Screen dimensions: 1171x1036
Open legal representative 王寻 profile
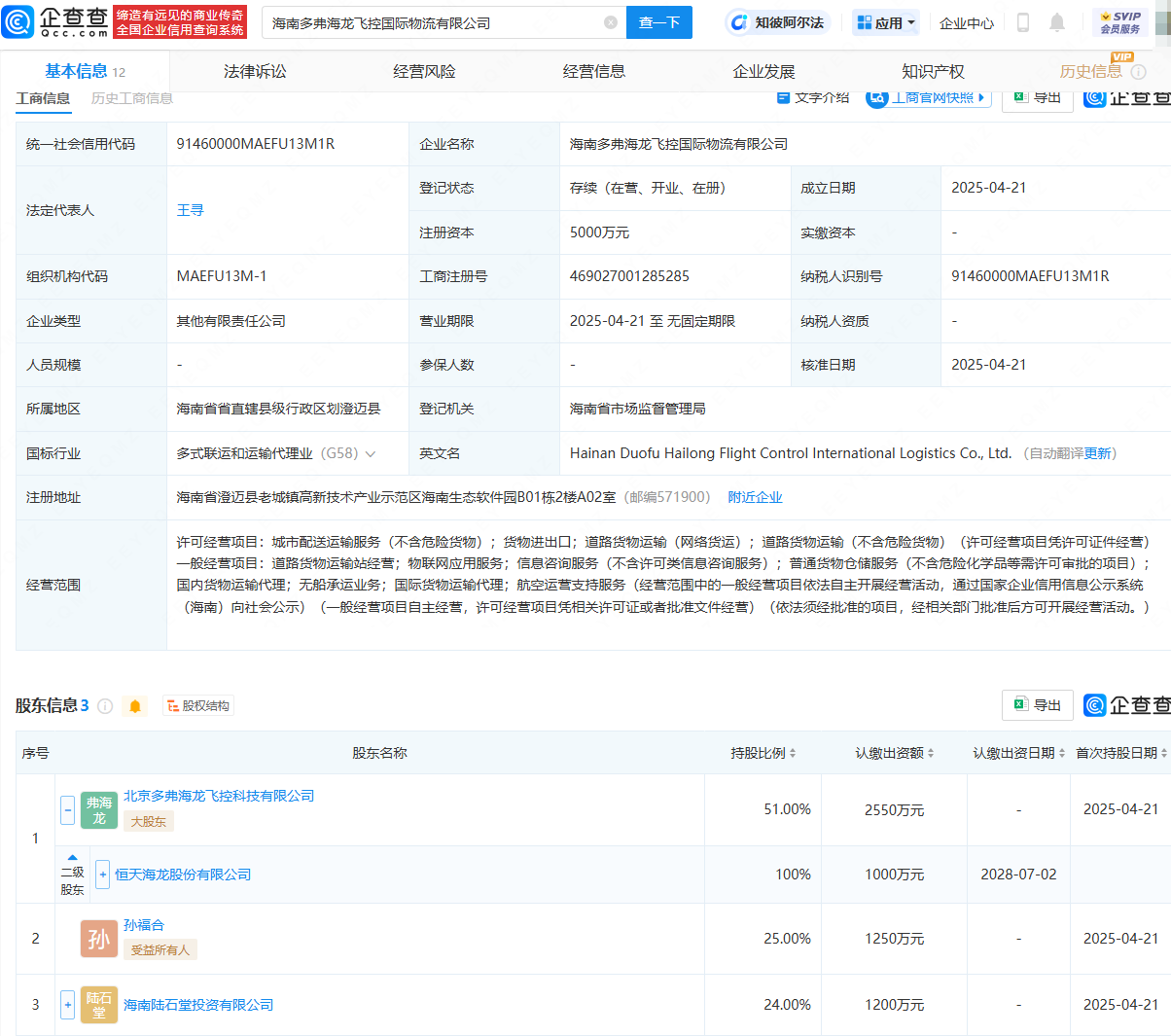(190, 210)
